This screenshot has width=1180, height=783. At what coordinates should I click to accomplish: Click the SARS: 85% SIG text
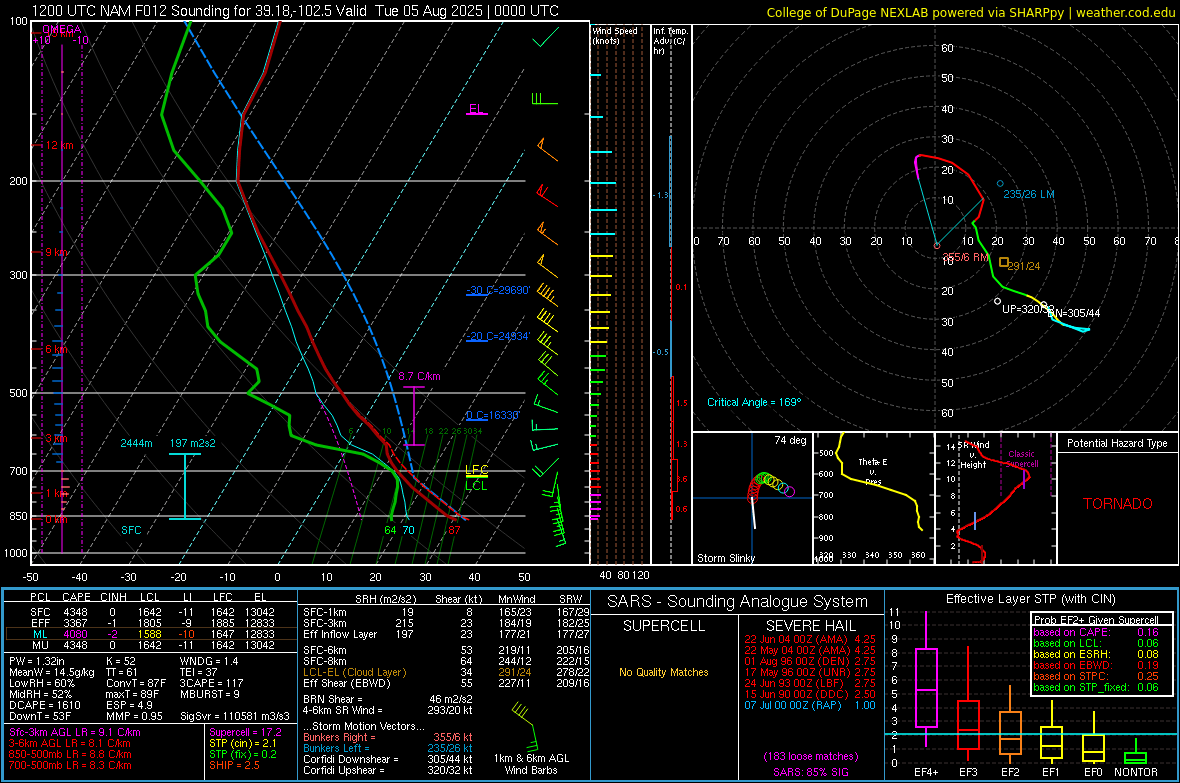tap(810, 772)
